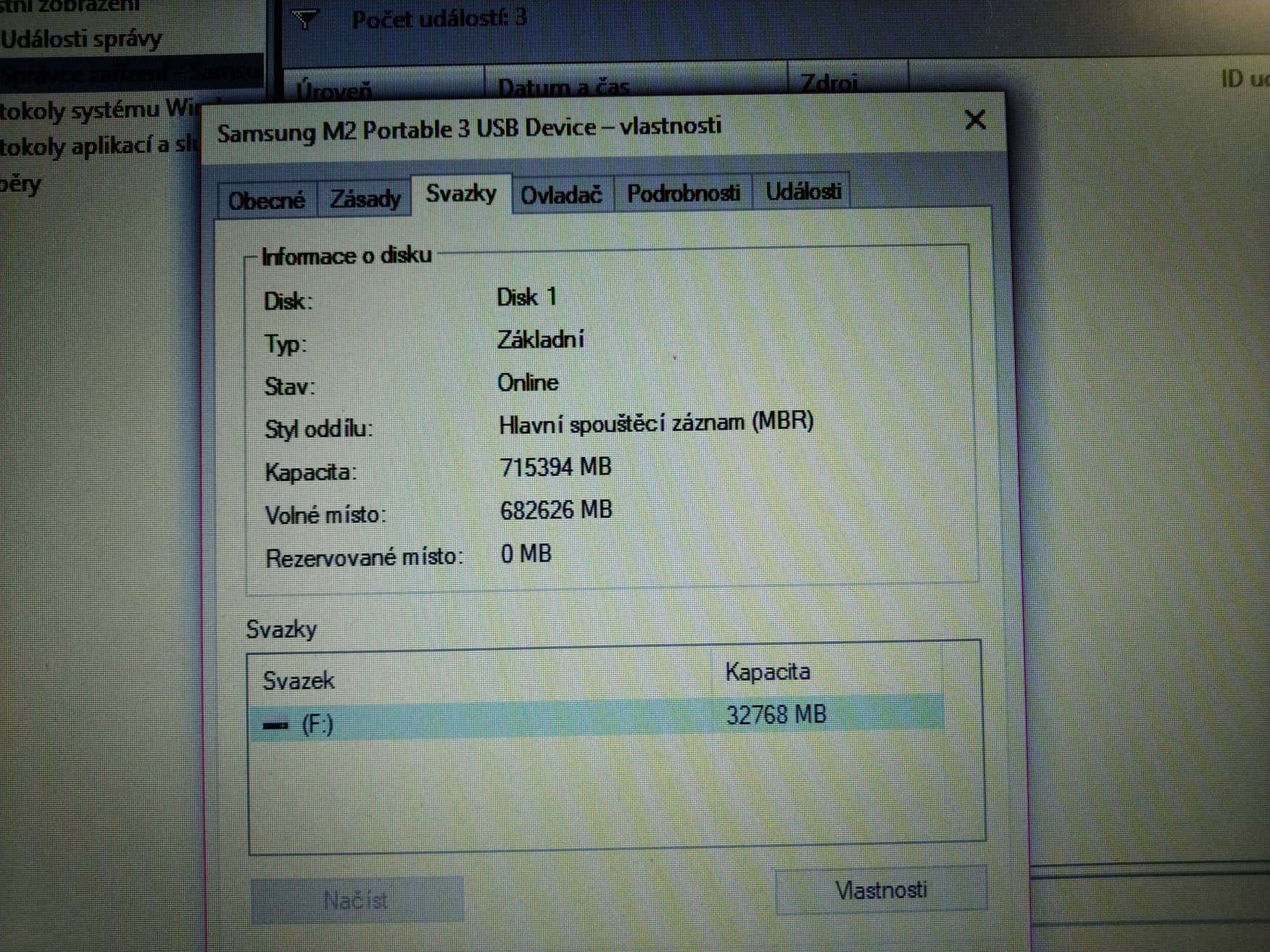Click the Disk 1 value

[x=526, y=297]
